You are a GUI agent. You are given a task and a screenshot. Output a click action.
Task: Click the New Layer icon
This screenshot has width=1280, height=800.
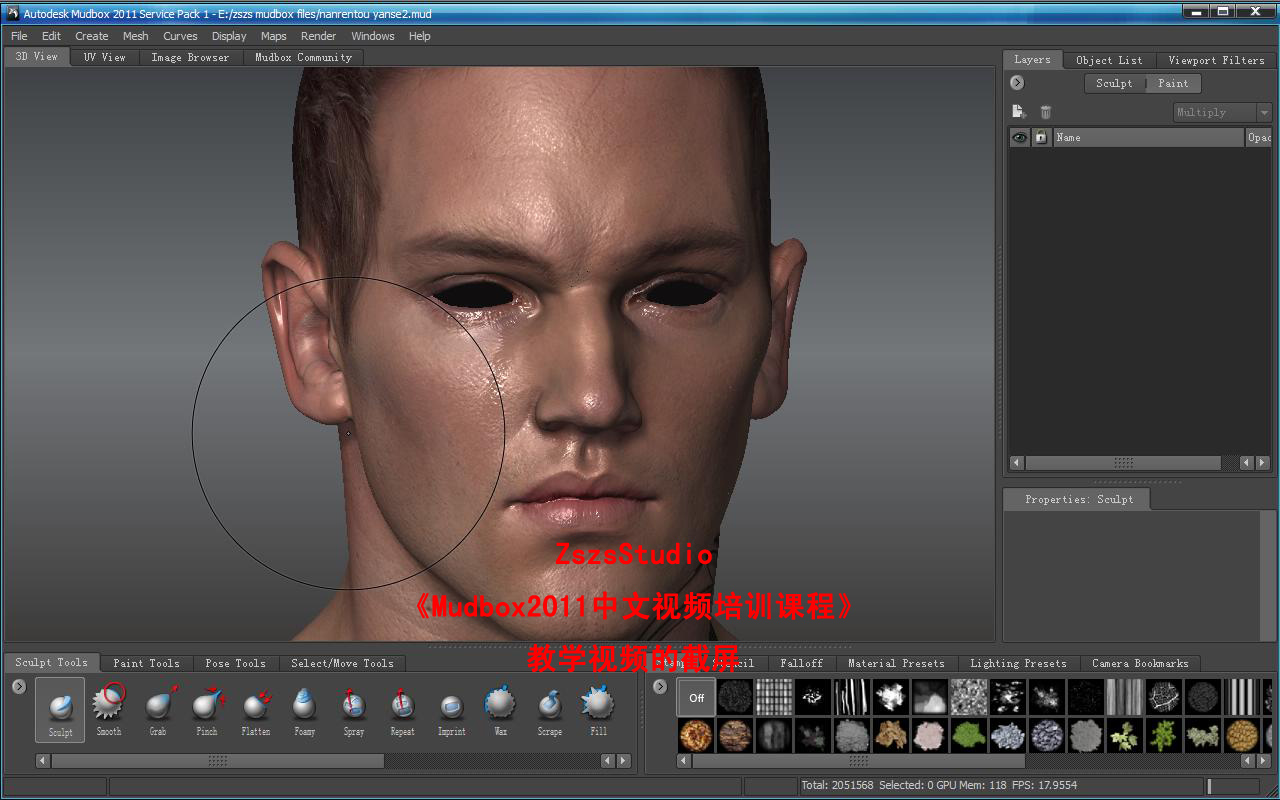(1019, 112)
